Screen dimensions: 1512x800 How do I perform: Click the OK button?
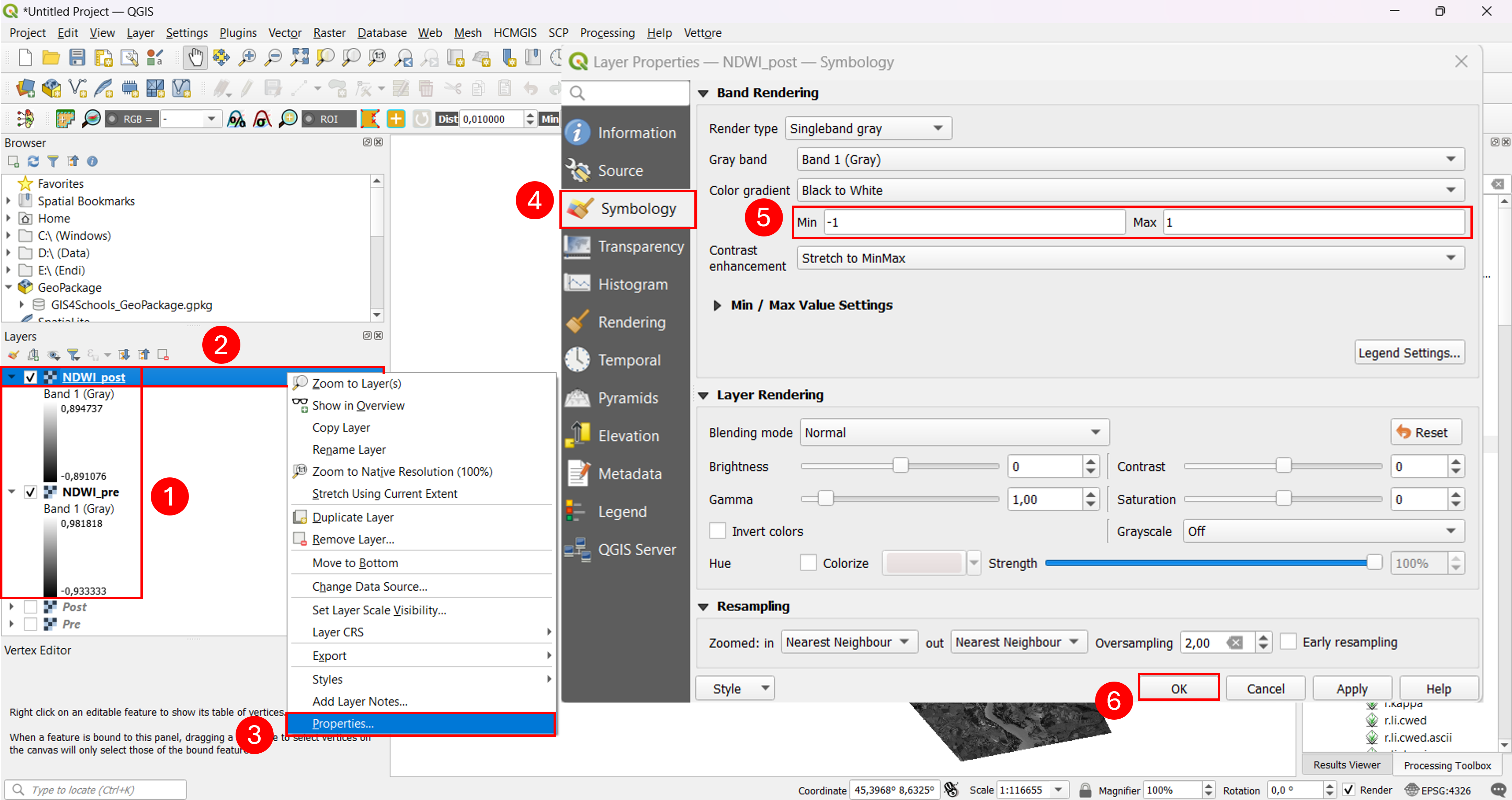(x=1179, y=688)
